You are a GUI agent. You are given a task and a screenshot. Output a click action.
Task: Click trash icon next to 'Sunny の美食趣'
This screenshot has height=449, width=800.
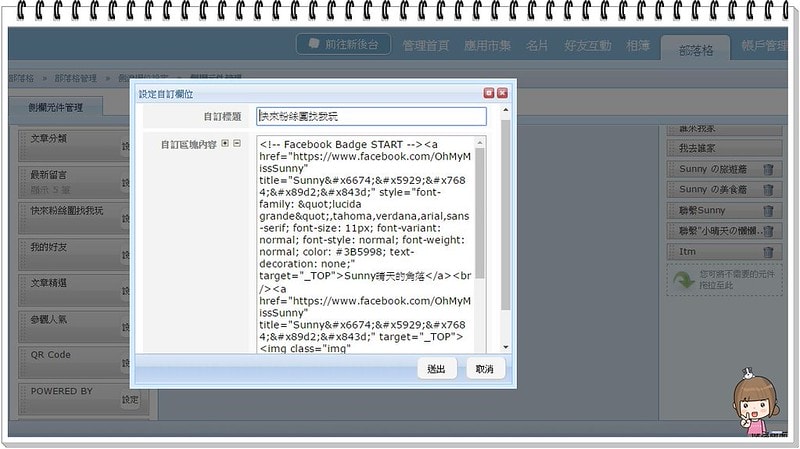767,191
